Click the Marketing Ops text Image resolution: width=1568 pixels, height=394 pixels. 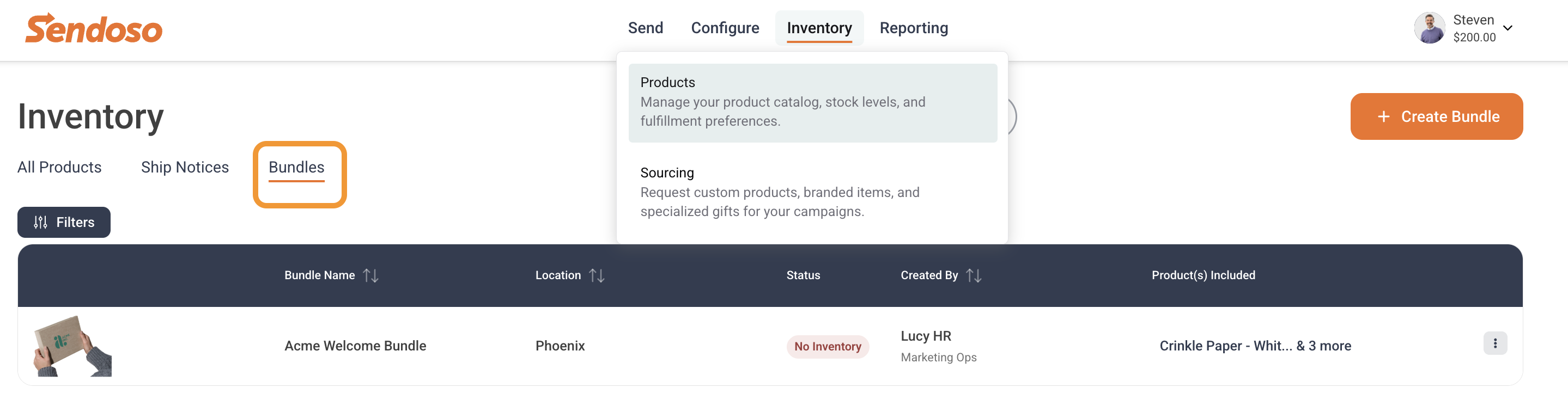point(939,358)
